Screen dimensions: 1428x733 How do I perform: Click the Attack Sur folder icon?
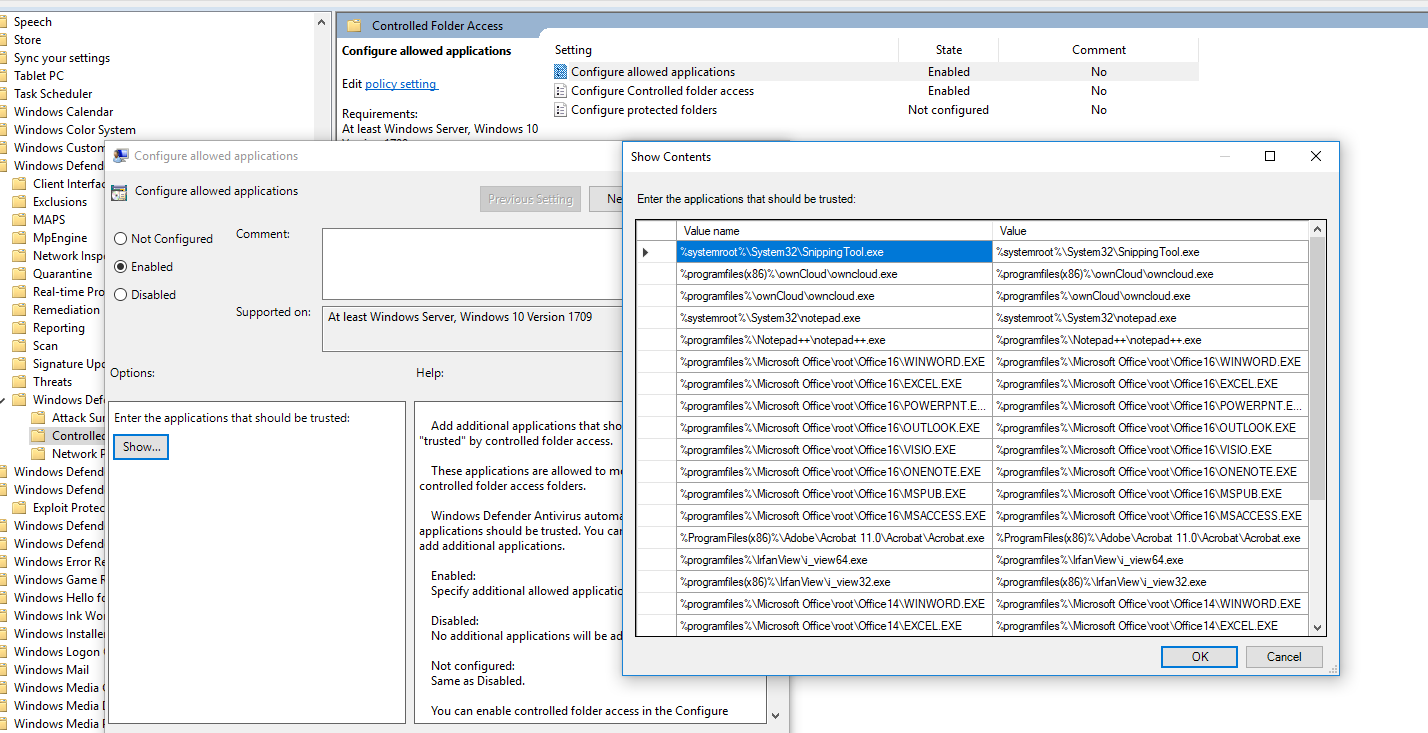(x=38, y=418)
